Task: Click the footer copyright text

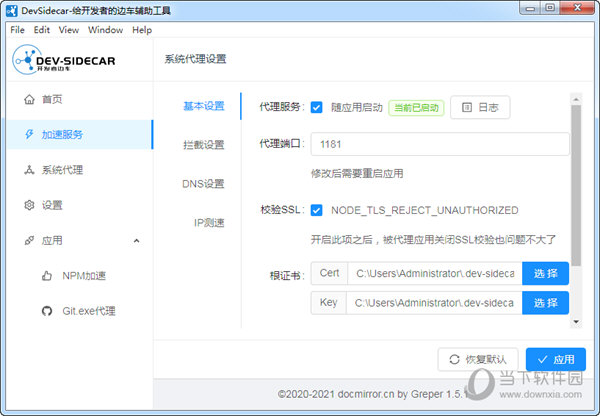Action: click(373, 394)
